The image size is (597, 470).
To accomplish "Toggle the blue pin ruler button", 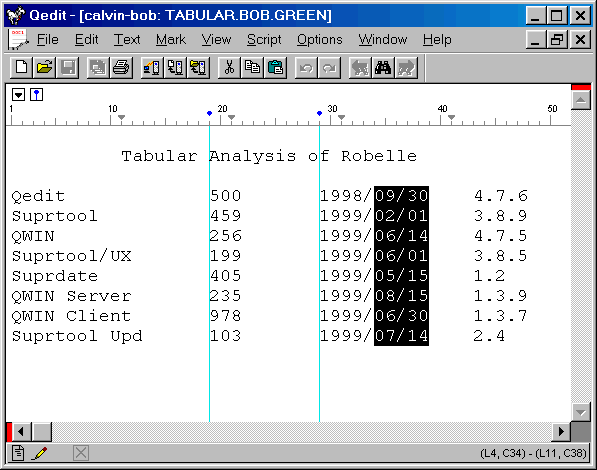I will (37, 94).
